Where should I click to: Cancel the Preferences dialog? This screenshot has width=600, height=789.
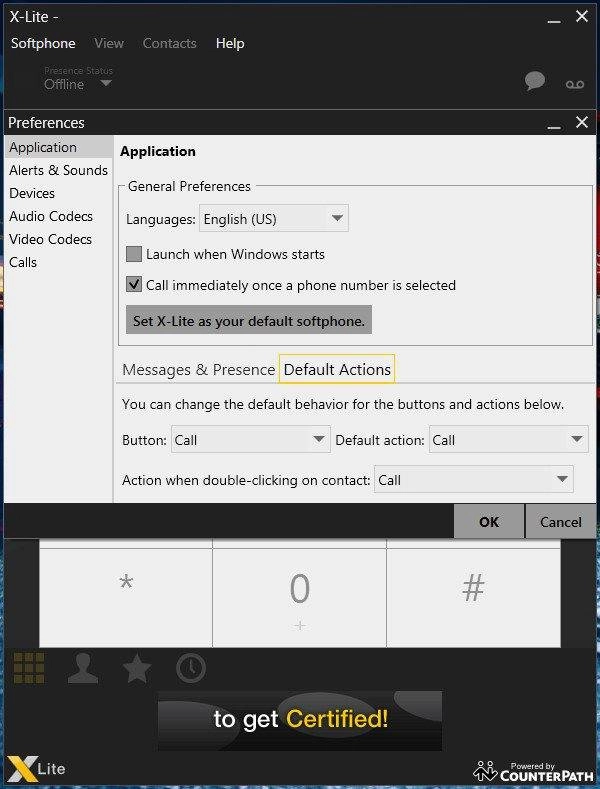click(561, 521)
